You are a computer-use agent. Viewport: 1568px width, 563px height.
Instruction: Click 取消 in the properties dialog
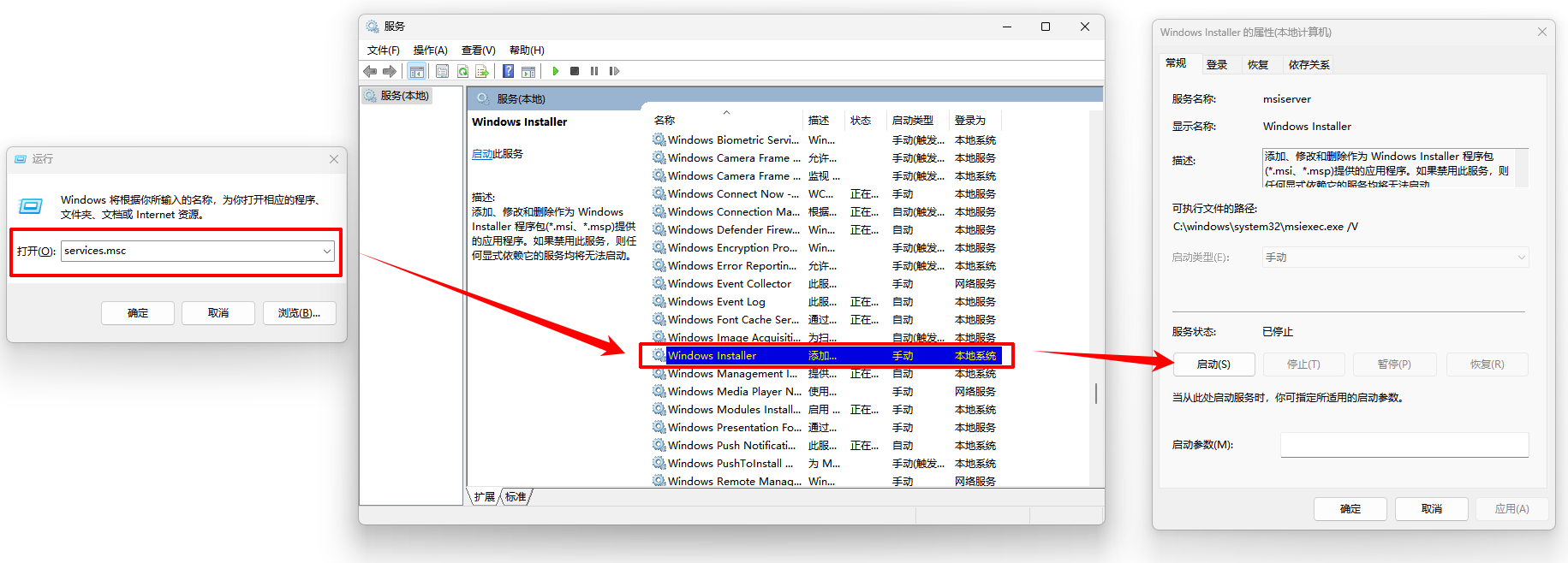click(1432, 509)
